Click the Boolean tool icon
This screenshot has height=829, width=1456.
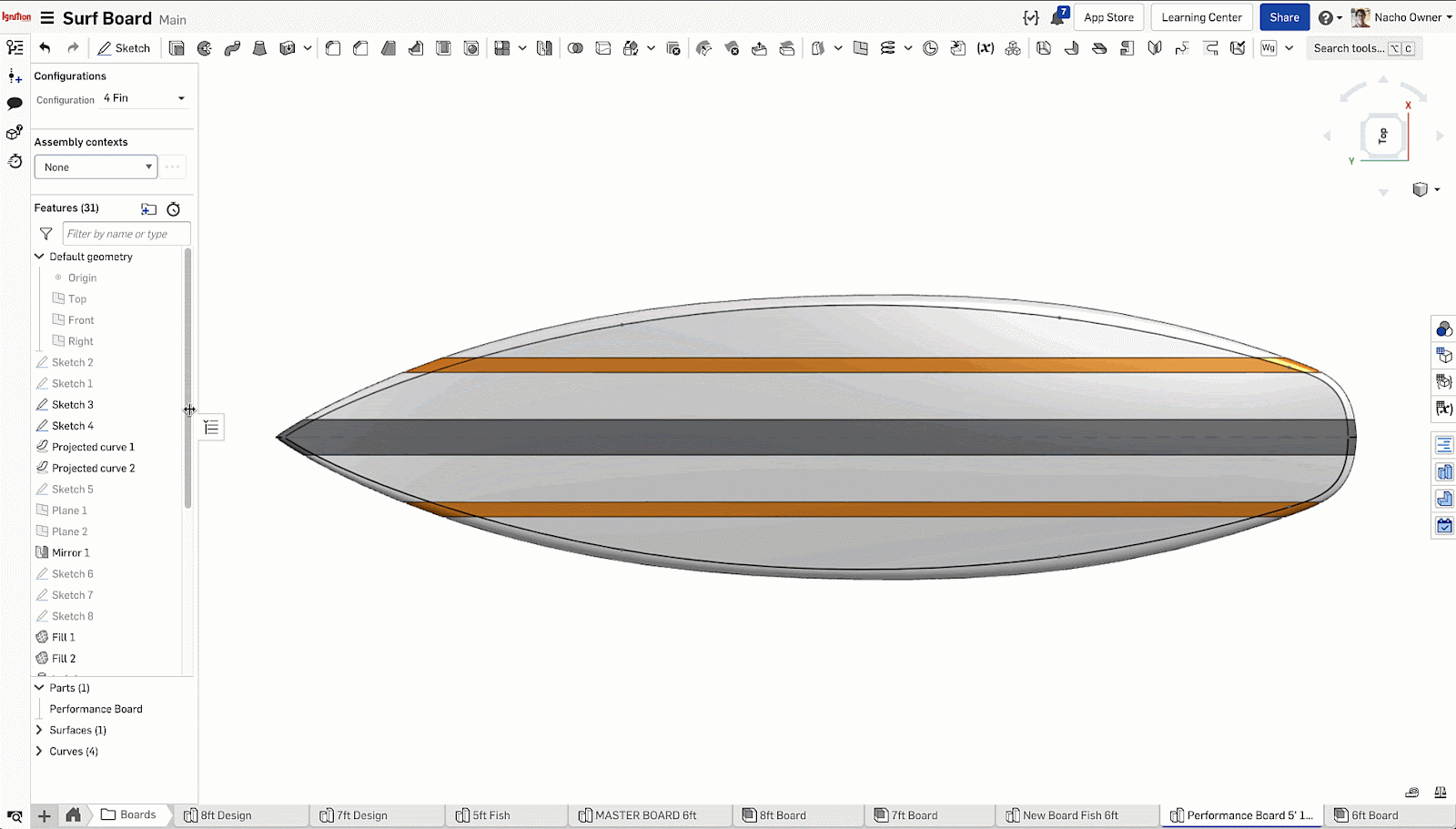click(575, 48)
